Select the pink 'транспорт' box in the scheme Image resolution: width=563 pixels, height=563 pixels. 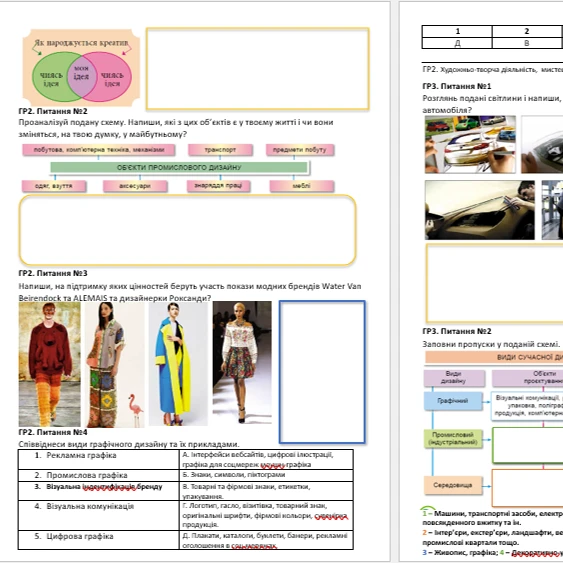pos(220,150)
